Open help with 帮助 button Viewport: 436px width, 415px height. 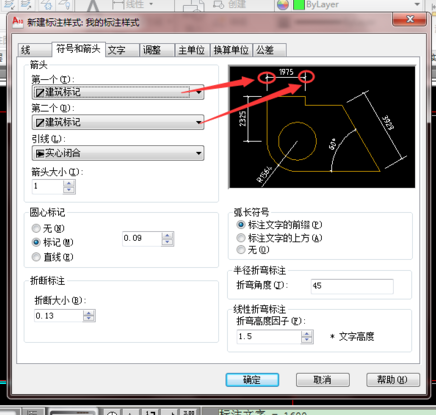[393, 380]
